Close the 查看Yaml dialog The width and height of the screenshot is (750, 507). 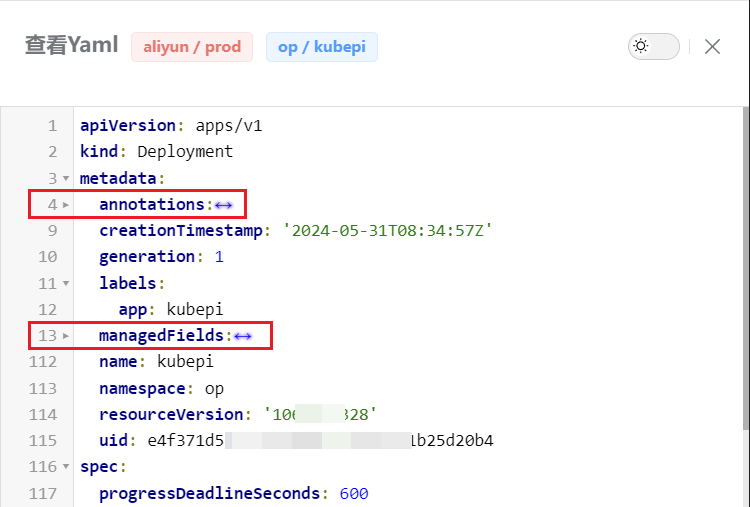click(712, 46)
